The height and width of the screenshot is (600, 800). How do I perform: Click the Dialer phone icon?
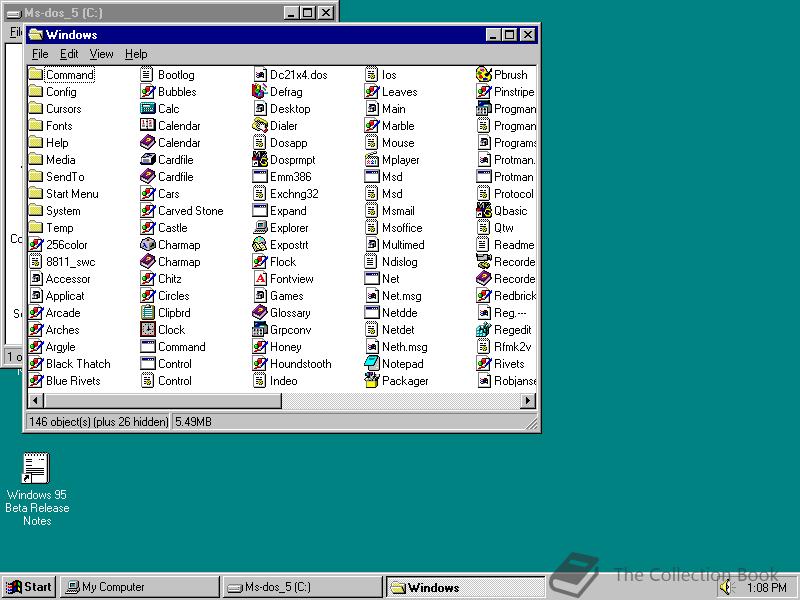coord(259,126)
